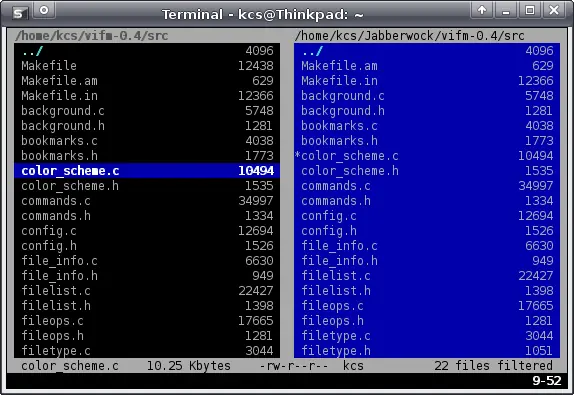
Task: Go to parent directory ../ in right pane
Action: click(x=427, y=51)
